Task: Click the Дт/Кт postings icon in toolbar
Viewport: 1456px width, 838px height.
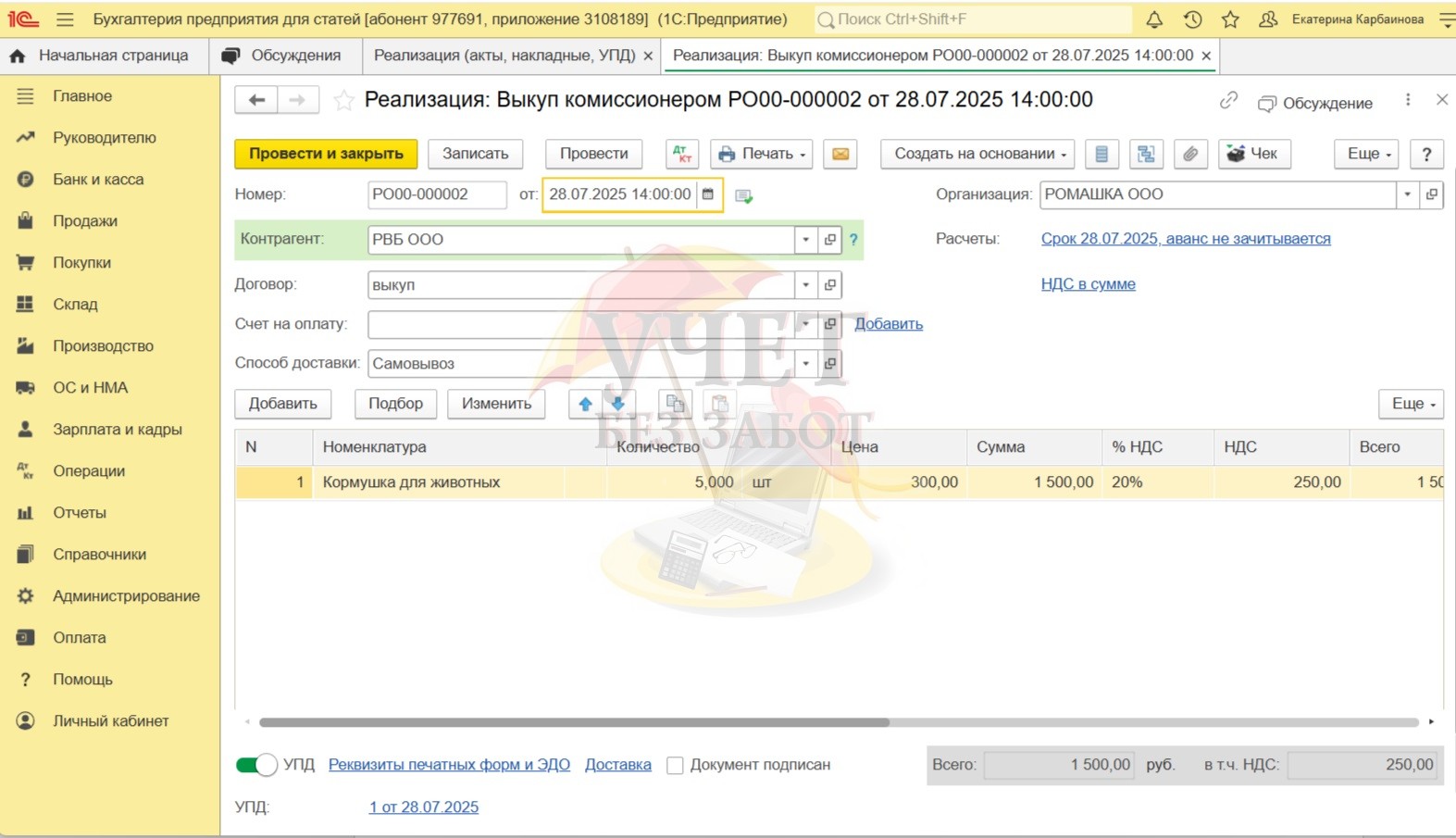Action: [681, 154]
